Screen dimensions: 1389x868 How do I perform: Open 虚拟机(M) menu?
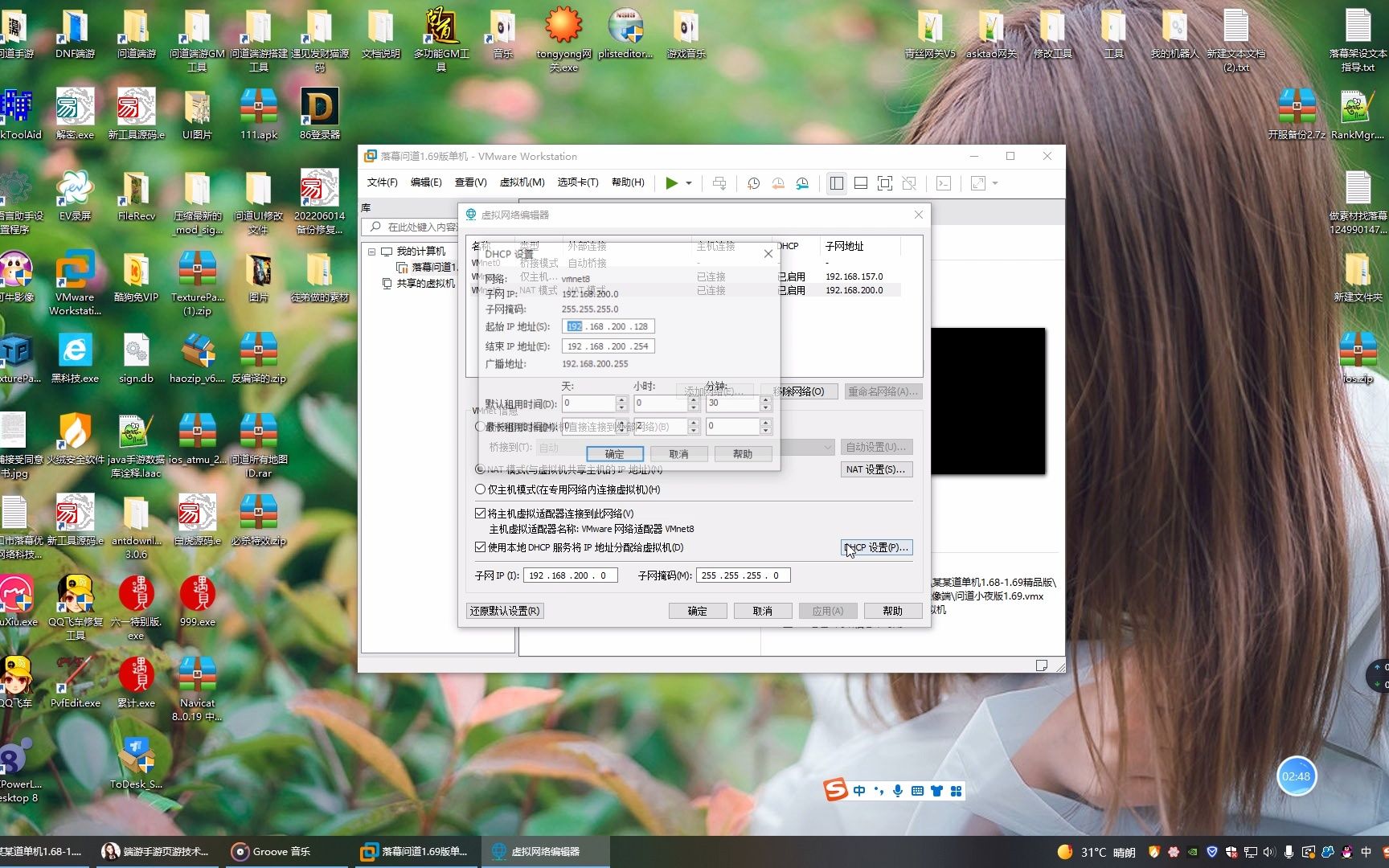522,182
